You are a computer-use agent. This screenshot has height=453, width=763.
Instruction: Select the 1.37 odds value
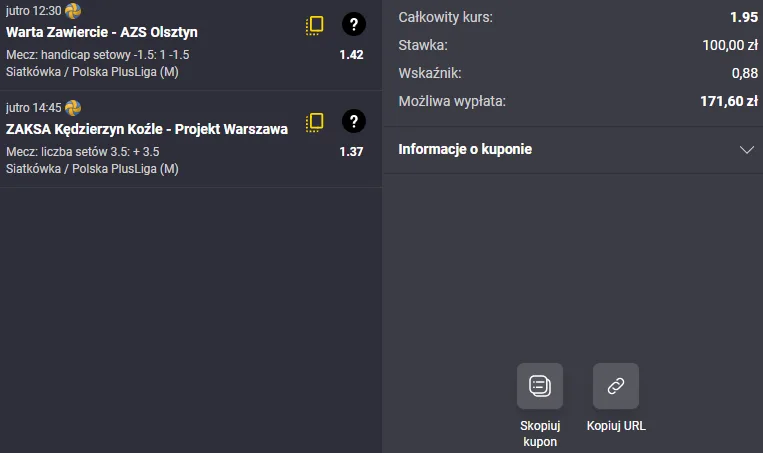tap(351, 152)
